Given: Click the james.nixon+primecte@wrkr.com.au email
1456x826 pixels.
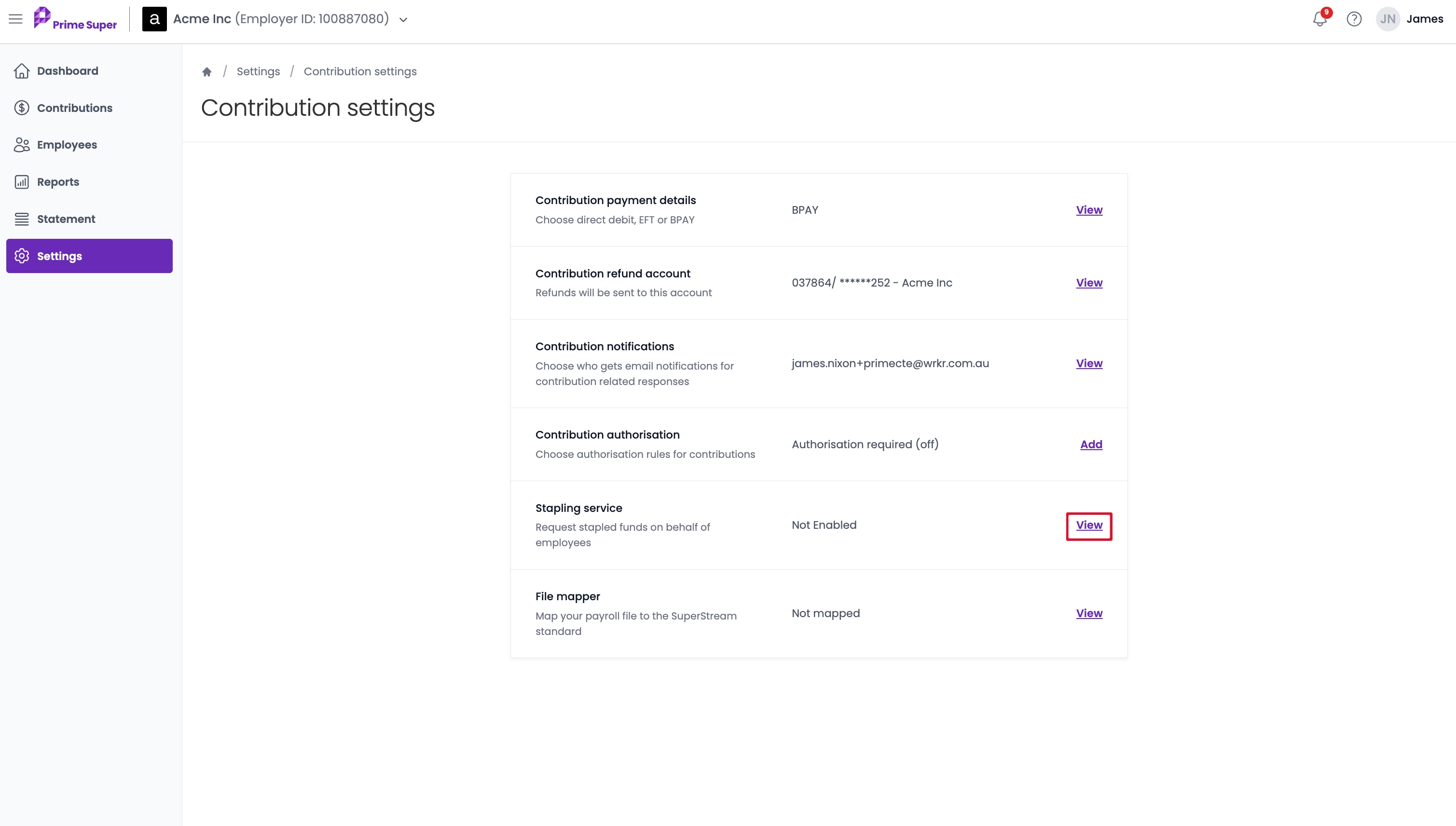Looking at the screenshot, I should pyautogui.click(x=890, y=363).
